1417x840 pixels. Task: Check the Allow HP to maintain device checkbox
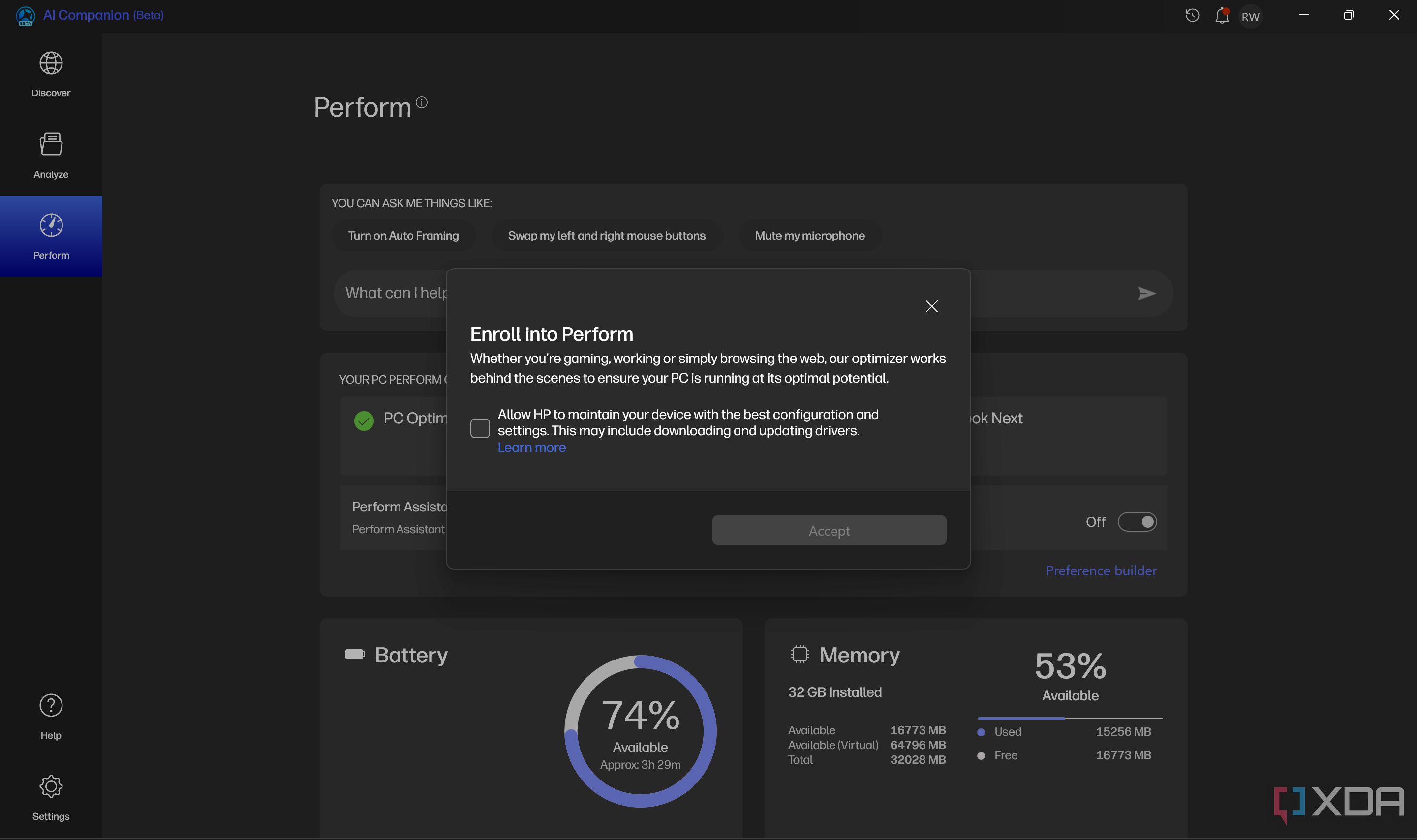[480, 428]
